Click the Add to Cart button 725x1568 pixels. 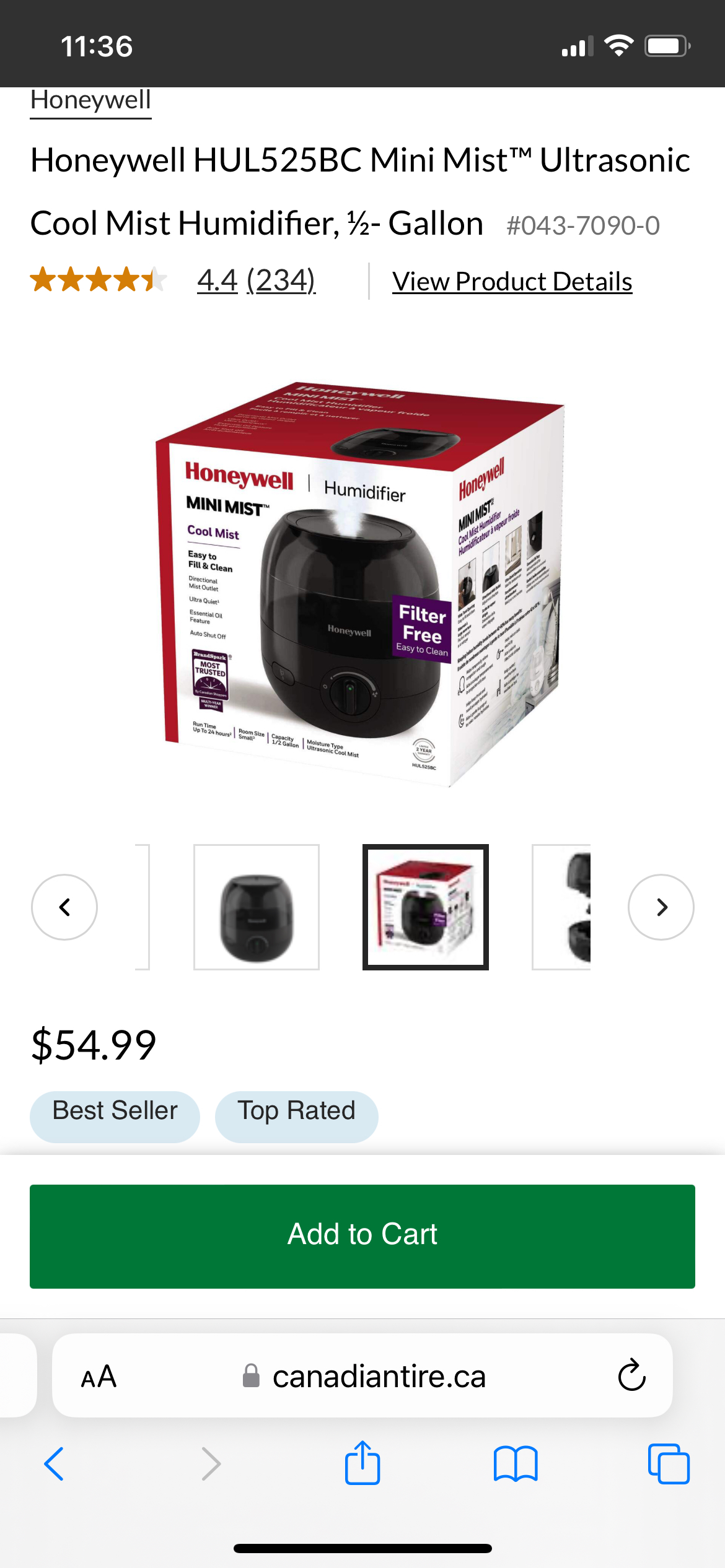(362, 1237)
